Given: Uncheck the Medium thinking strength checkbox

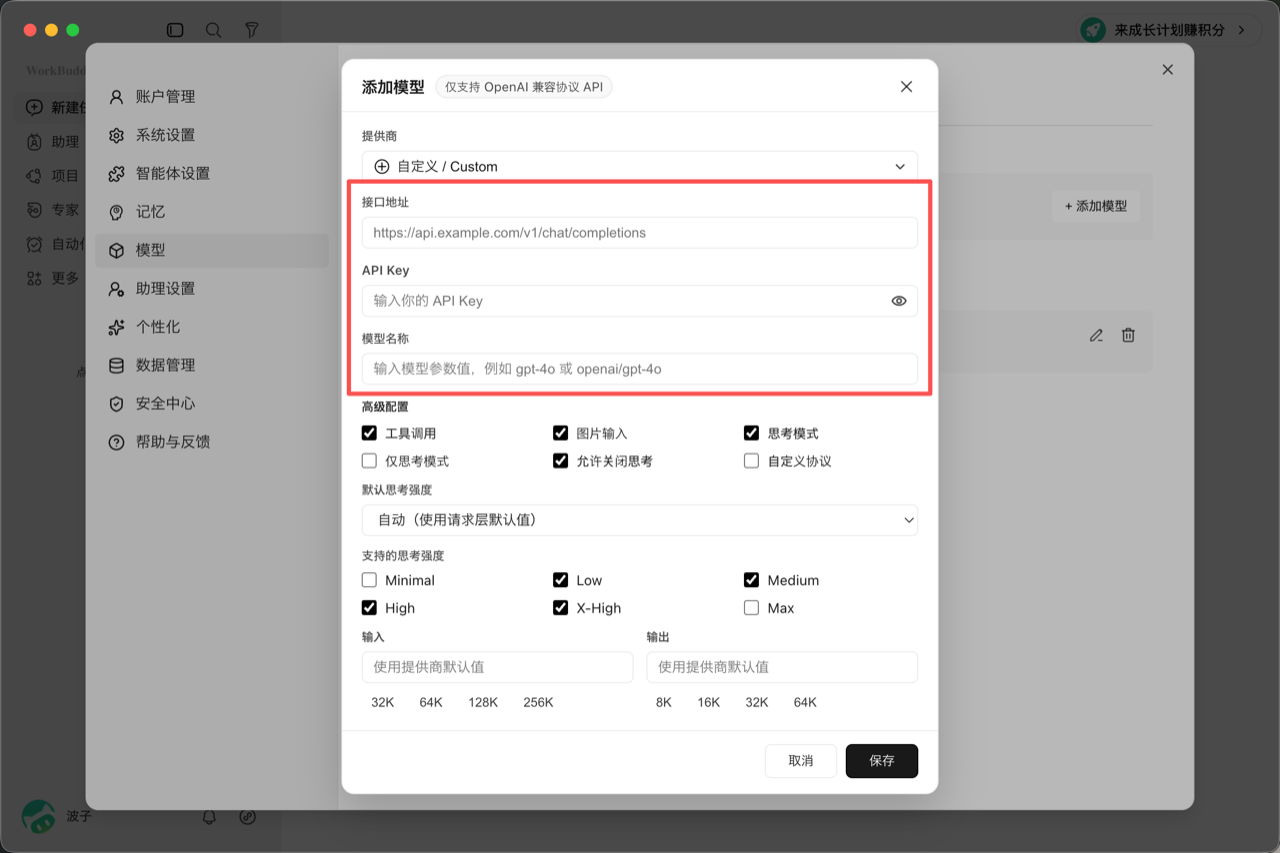Looking at the screenshot, I should point(751,580).
